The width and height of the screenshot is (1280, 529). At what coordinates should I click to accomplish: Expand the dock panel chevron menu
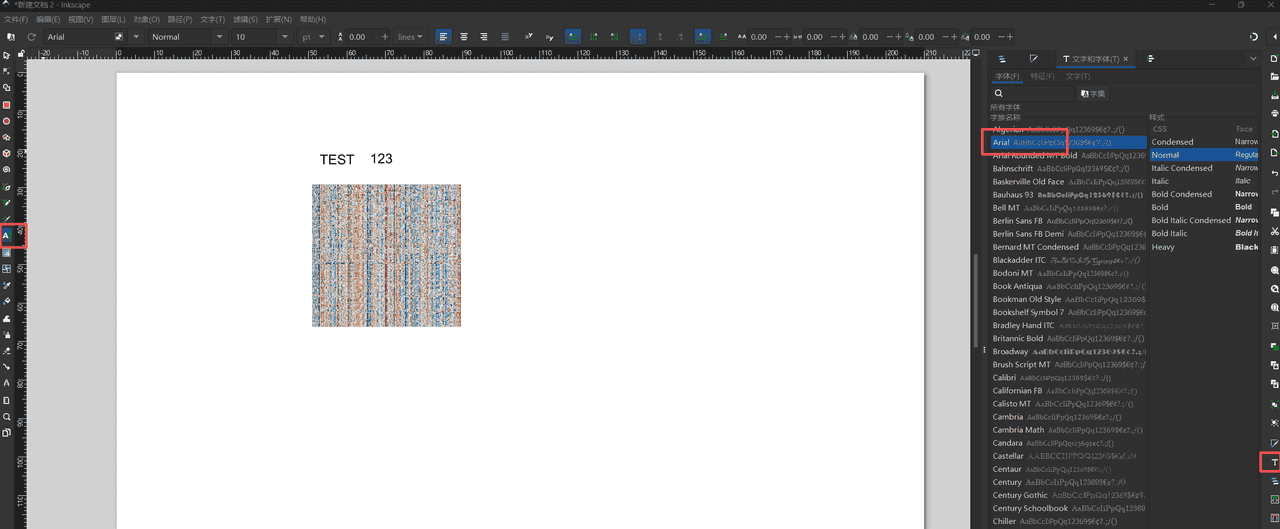pyautogui.click(x=1254, y=59)
